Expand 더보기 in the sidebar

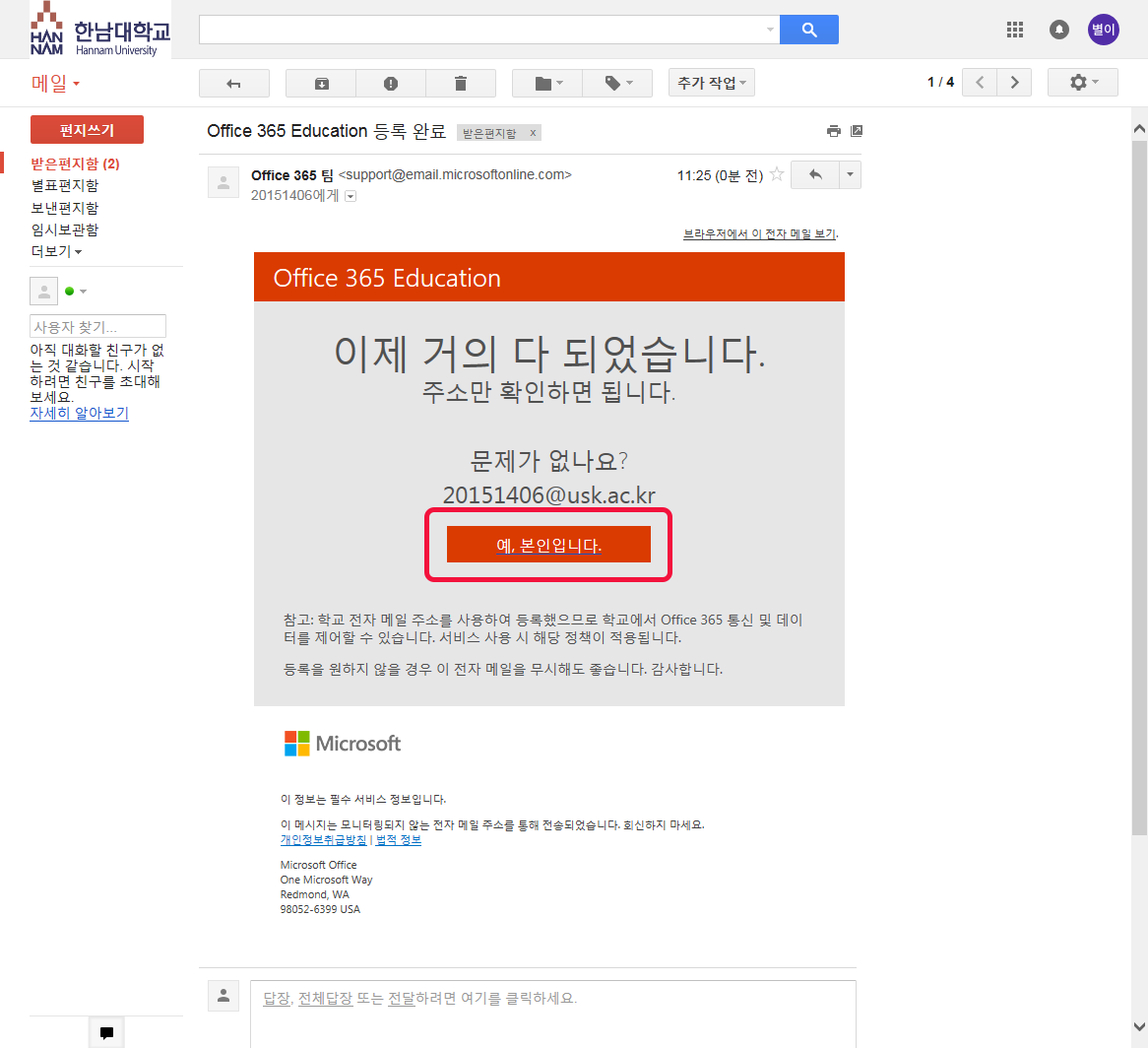[x=56, y=251]
